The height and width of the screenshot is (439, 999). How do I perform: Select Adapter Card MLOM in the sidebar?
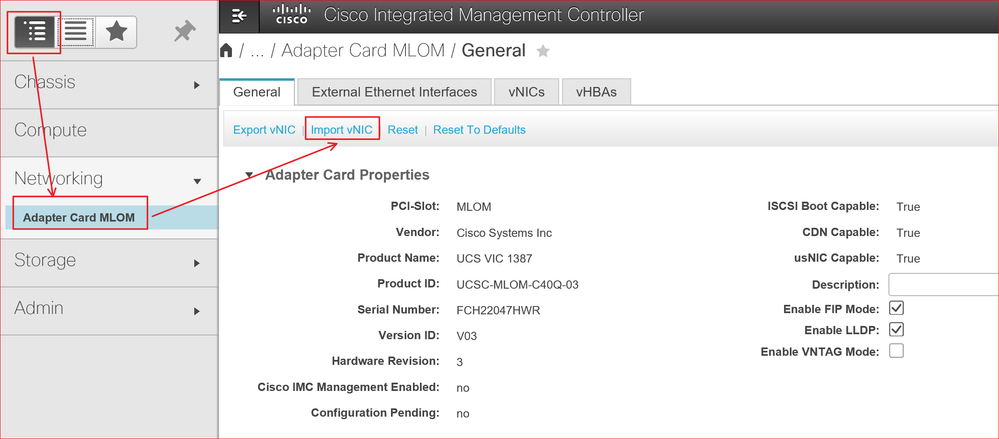point(79,217)
